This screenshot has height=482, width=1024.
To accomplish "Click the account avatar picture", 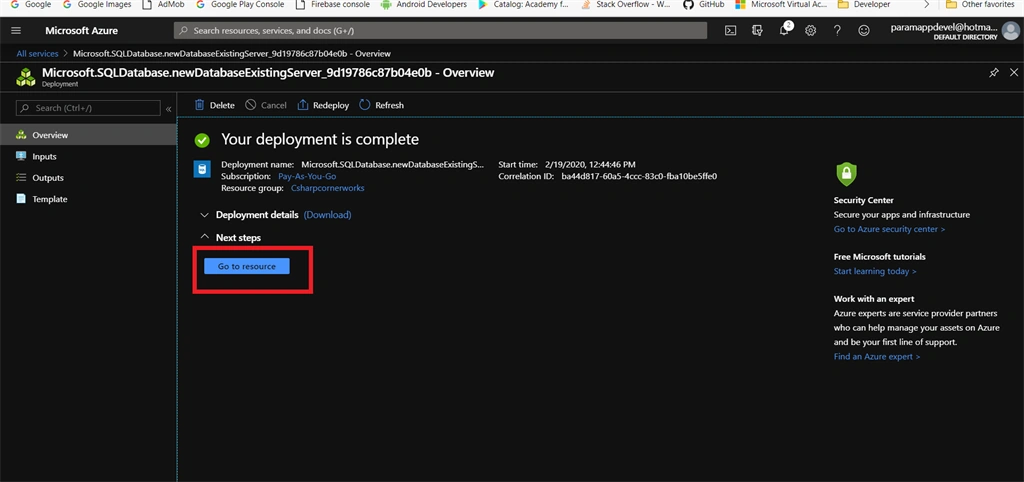I will (x=1010, y=31).
